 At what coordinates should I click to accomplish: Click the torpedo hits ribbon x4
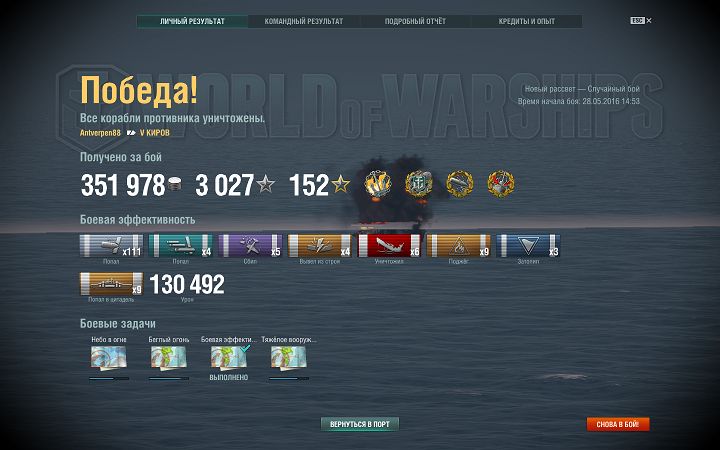(180, 246)
